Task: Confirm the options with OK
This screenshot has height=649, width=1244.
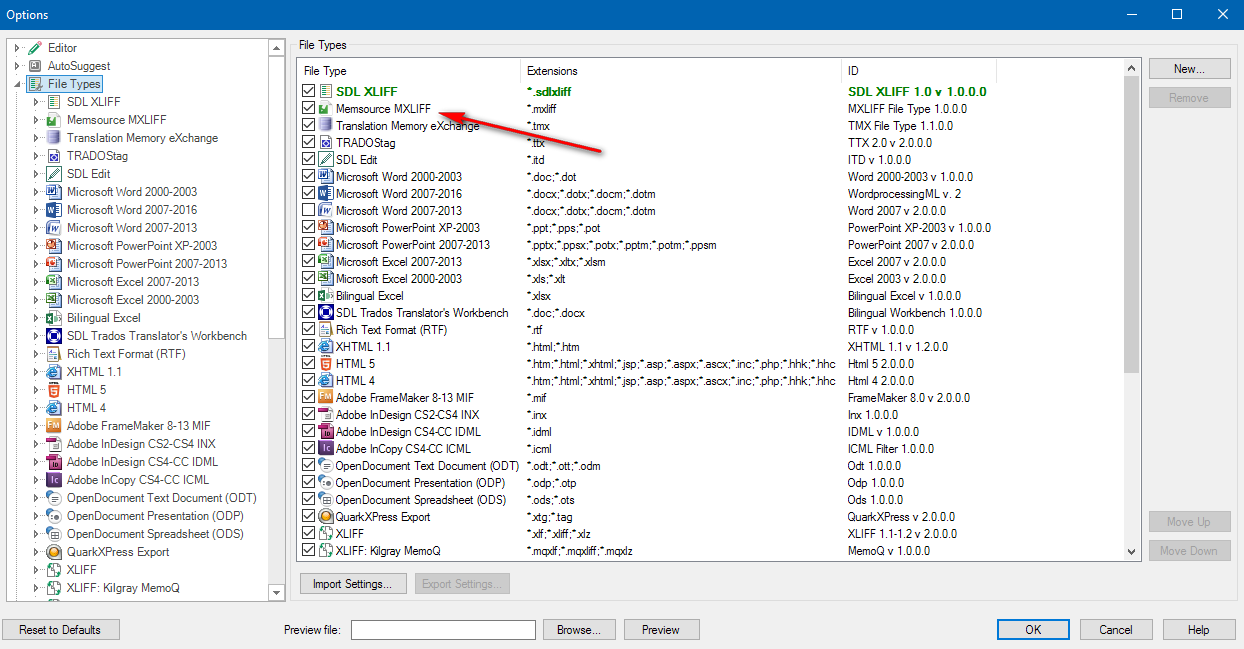Action: (x=1034, y=630)
